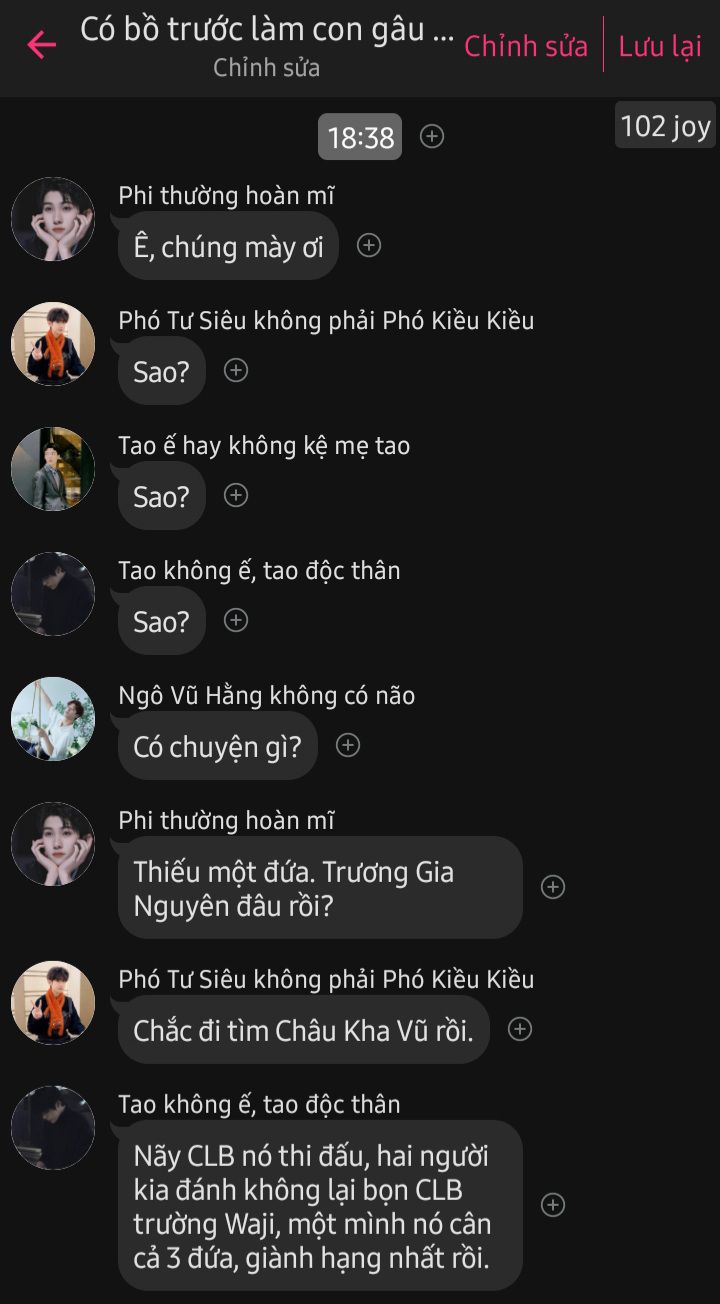Tap the "102 joy" counter badge
720x1304 pixels.
[665, 126]
